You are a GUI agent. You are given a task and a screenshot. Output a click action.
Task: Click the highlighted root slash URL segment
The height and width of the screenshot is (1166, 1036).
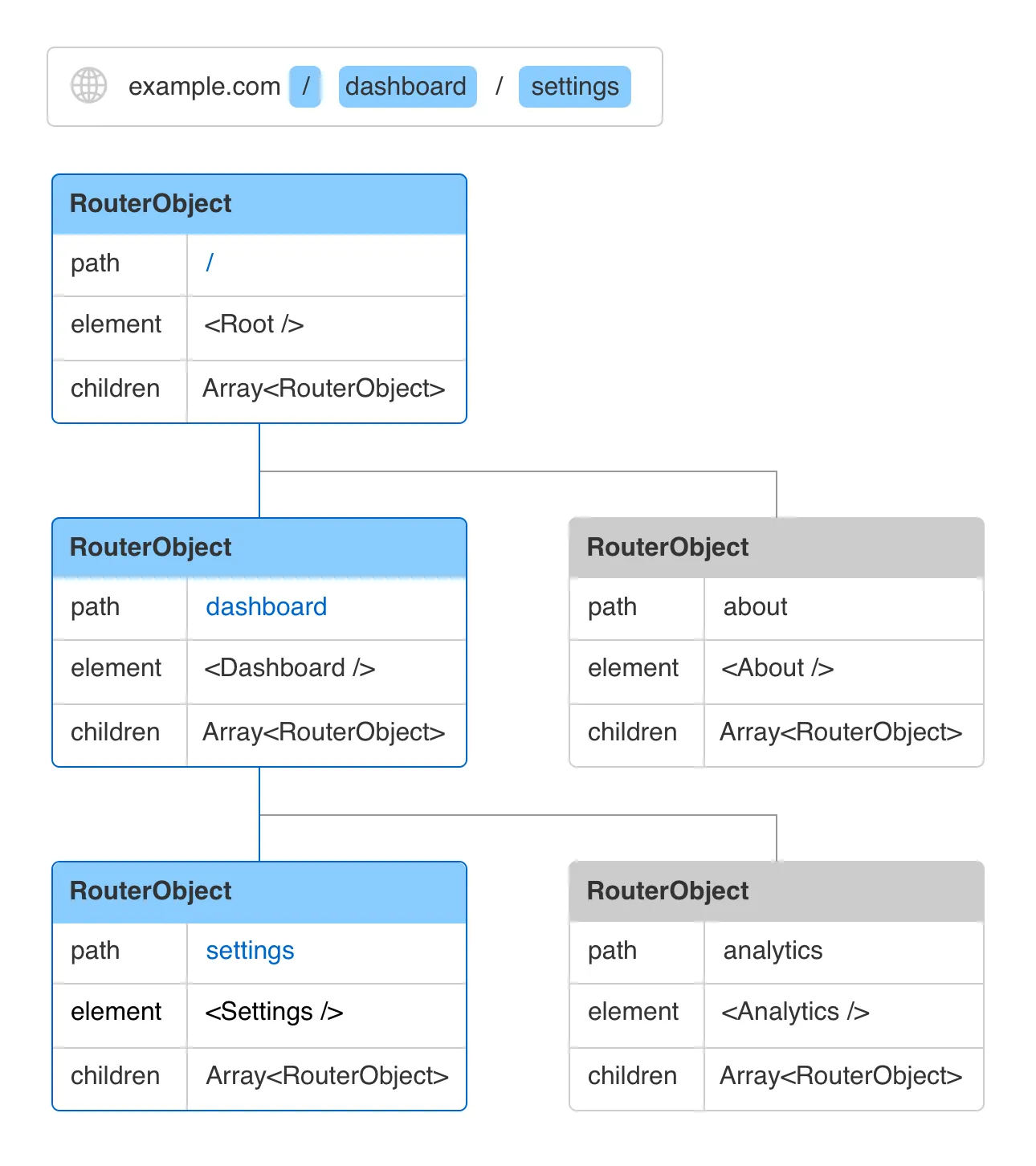[x=305, y=87]
